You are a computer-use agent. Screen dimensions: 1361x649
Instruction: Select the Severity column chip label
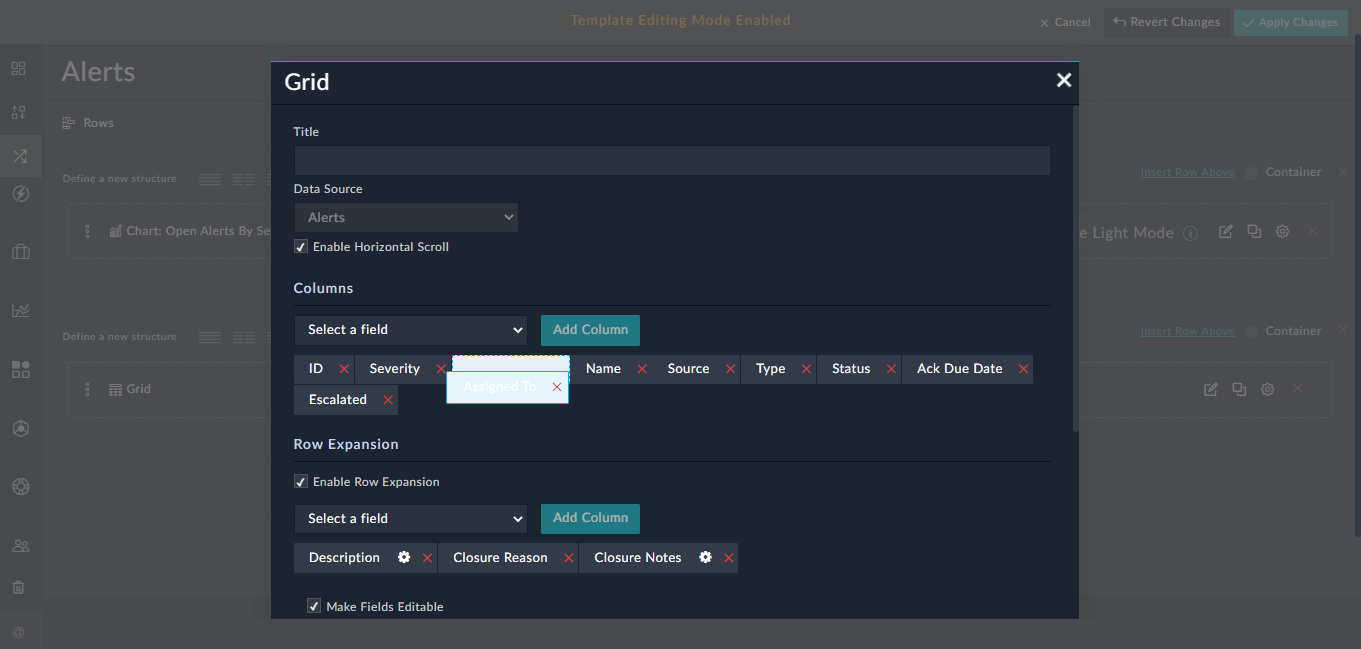coord(394,369)
